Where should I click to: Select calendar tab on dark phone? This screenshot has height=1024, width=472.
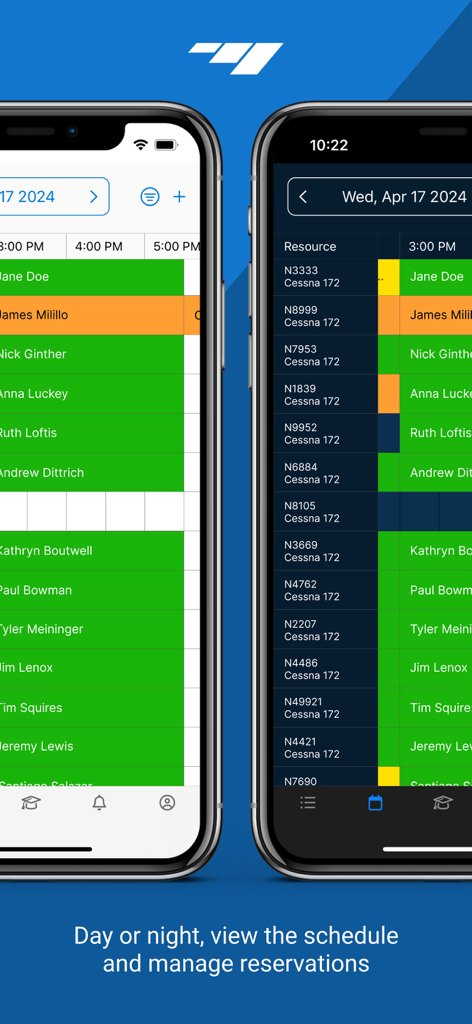coord(375,803)
